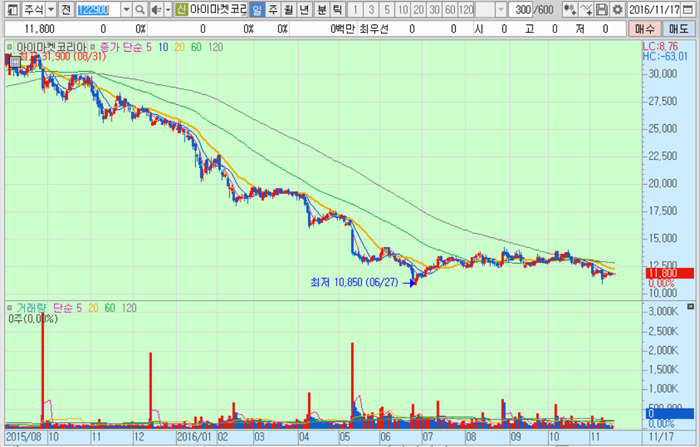Image resolution: width=700 pixels, height=447 pixels.
Task: Click the 300 candle count input field
Action: (x=523, y=9)
